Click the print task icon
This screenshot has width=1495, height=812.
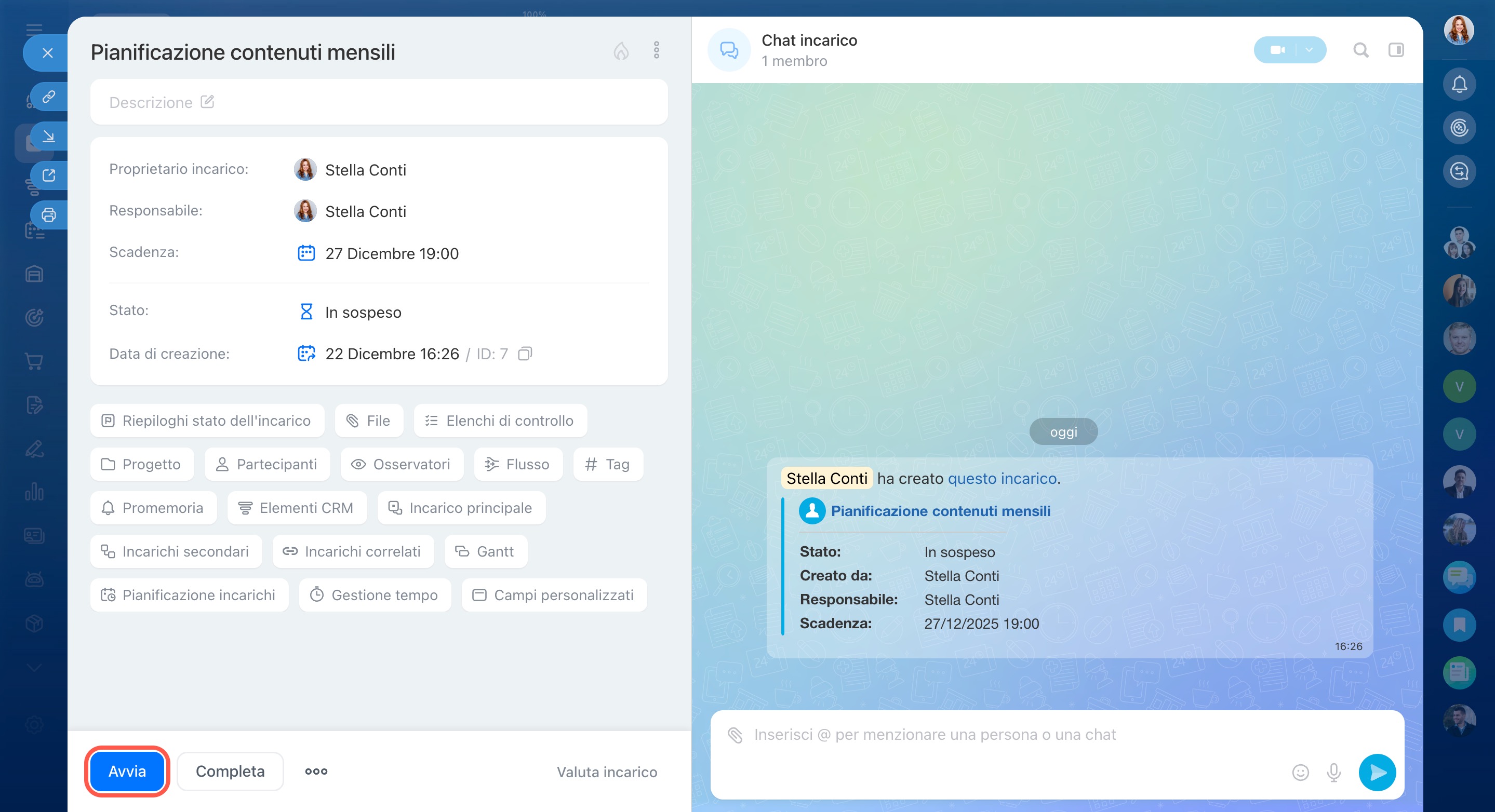(49, 215)
